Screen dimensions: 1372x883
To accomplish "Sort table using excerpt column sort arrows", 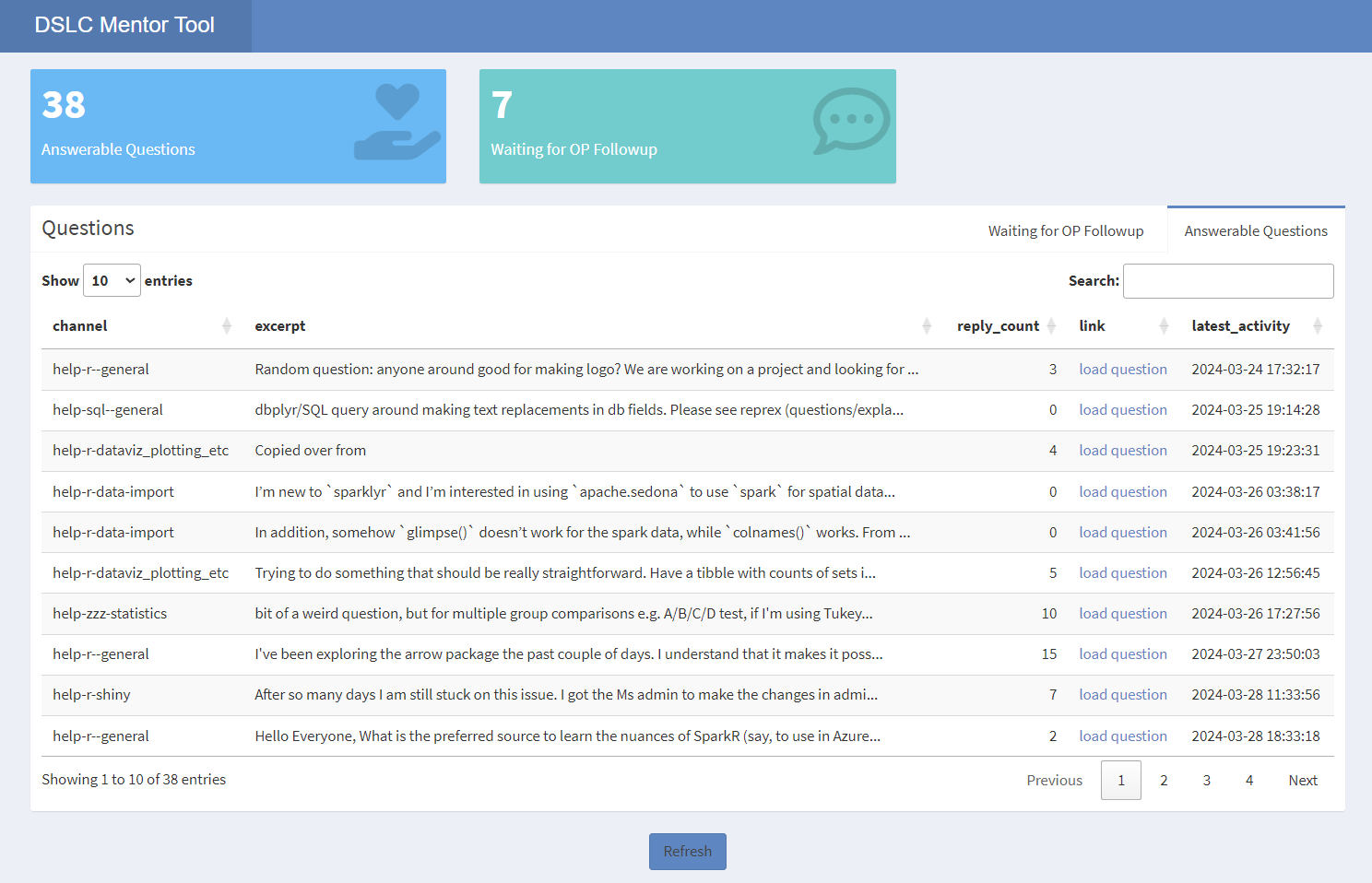I will click(x=926, y=326).
